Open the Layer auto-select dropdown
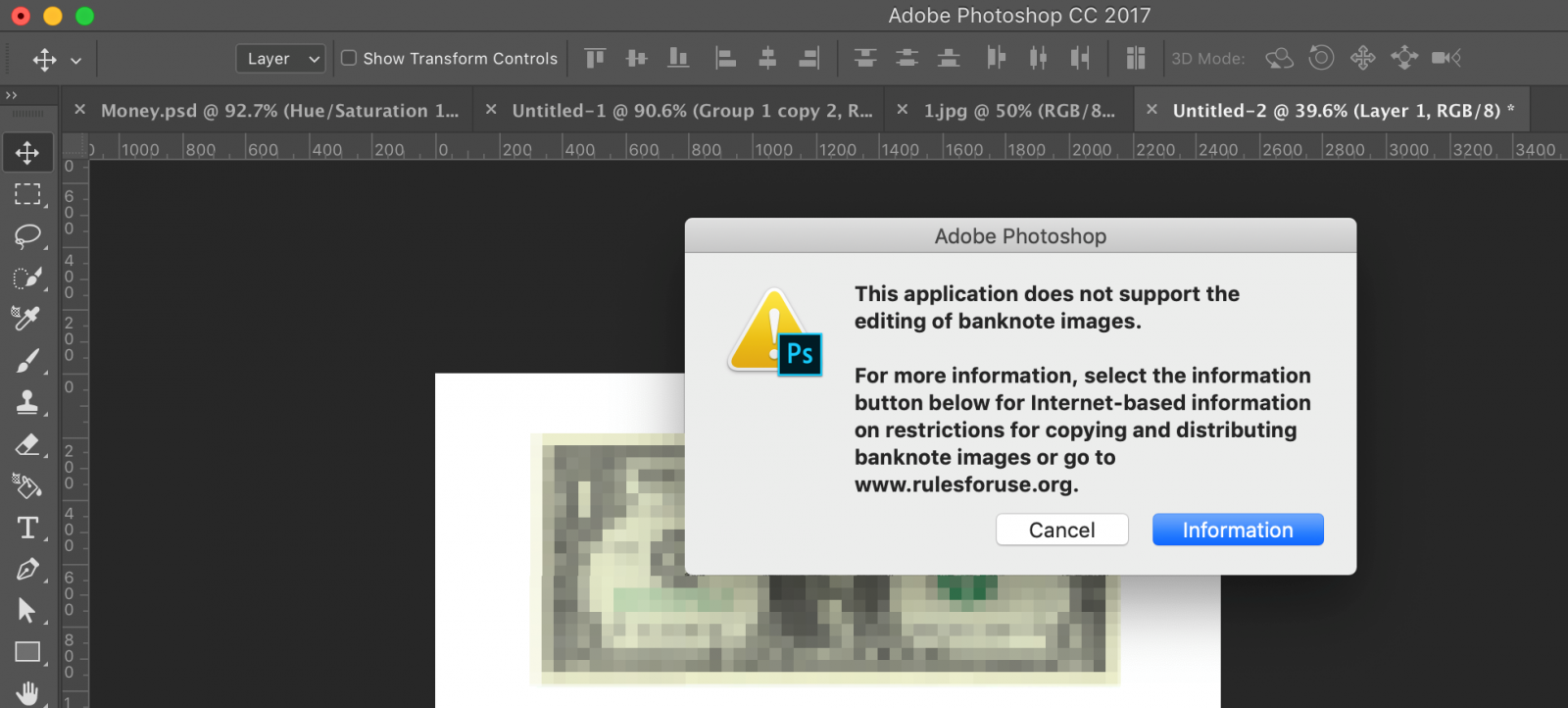The height and width of the screenshot is (708, 1568). (x=280, y=59)
